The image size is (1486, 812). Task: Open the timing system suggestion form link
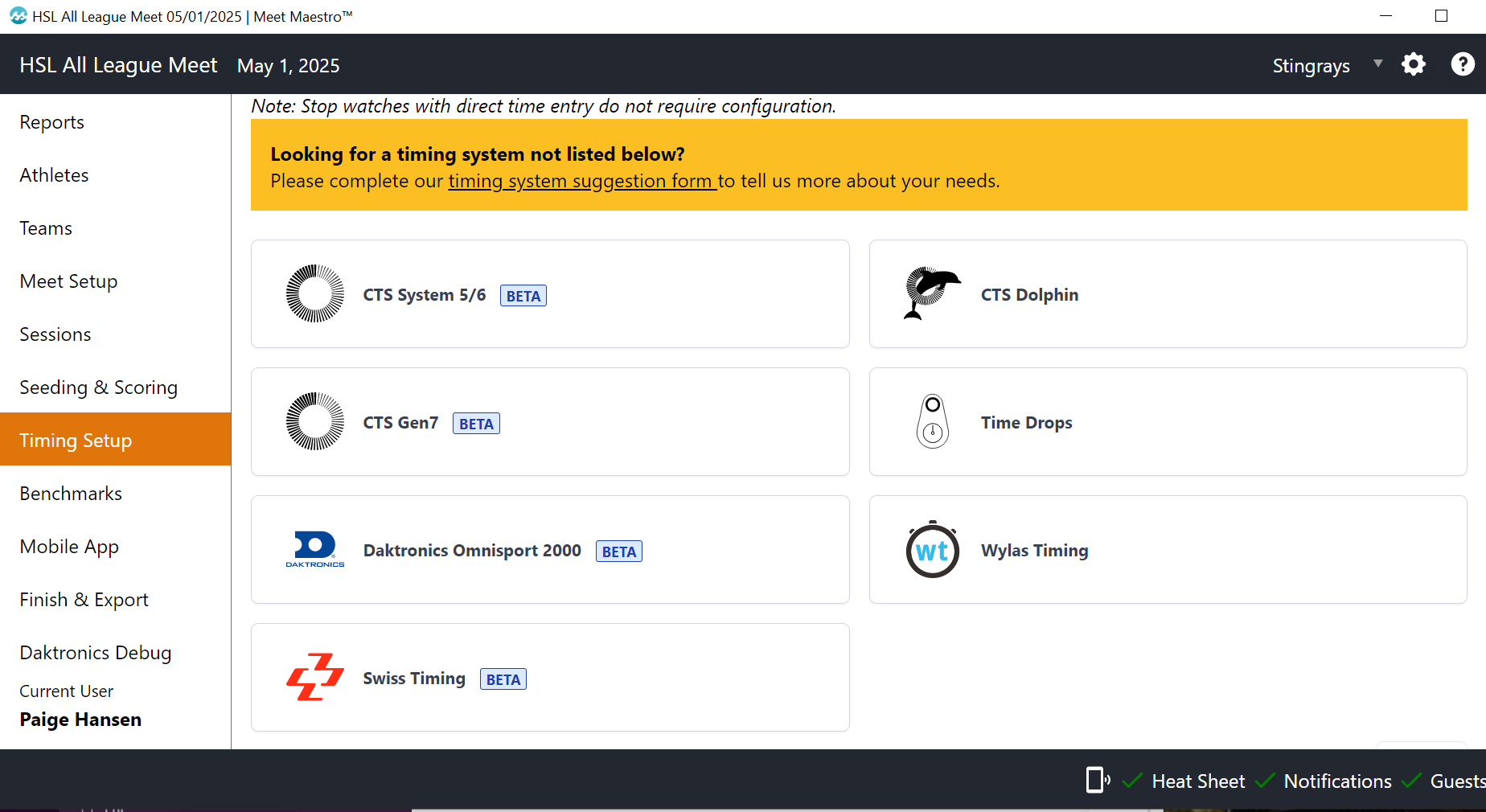[581, 181]
